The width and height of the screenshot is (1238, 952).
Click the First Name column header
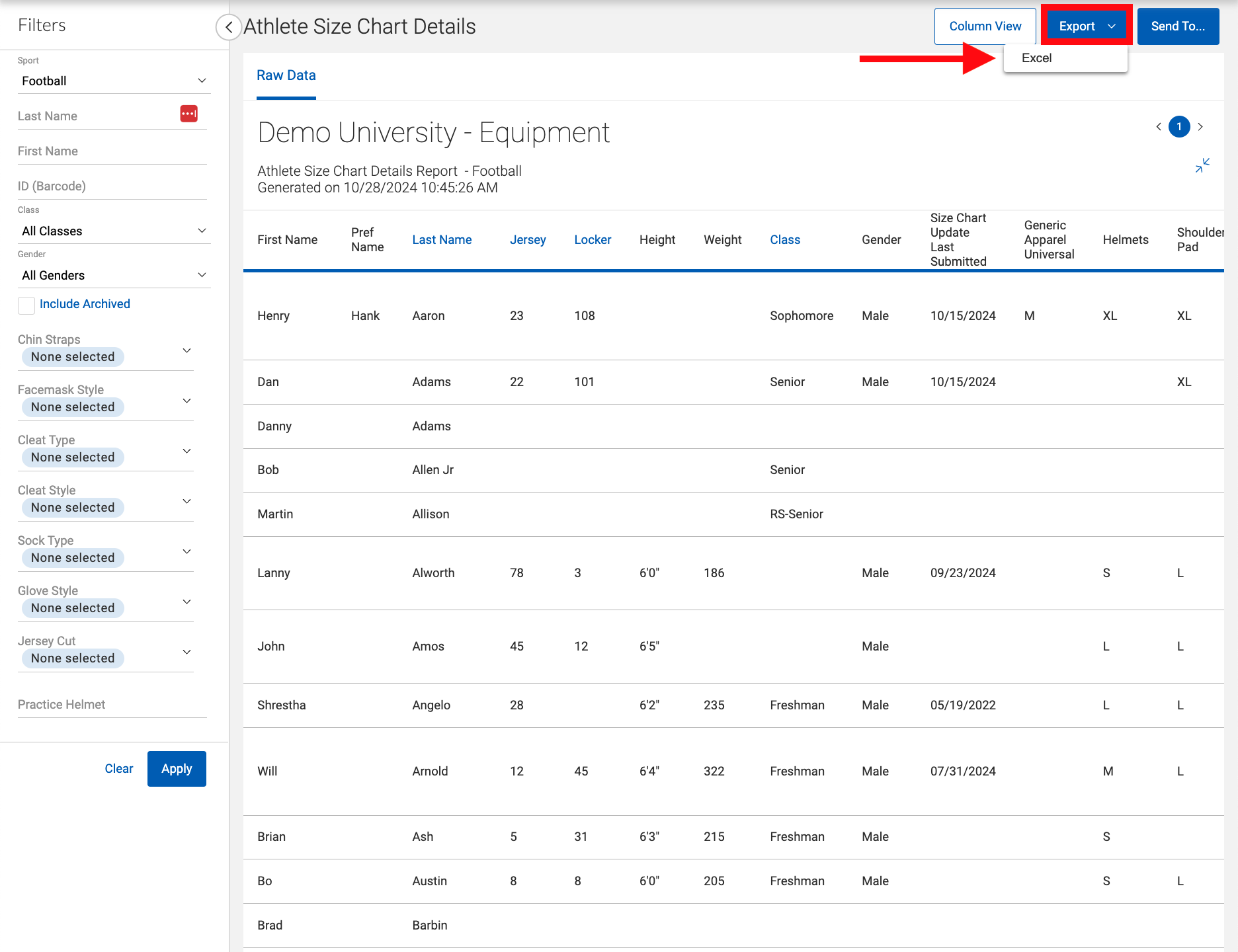[x=287, y=240]
